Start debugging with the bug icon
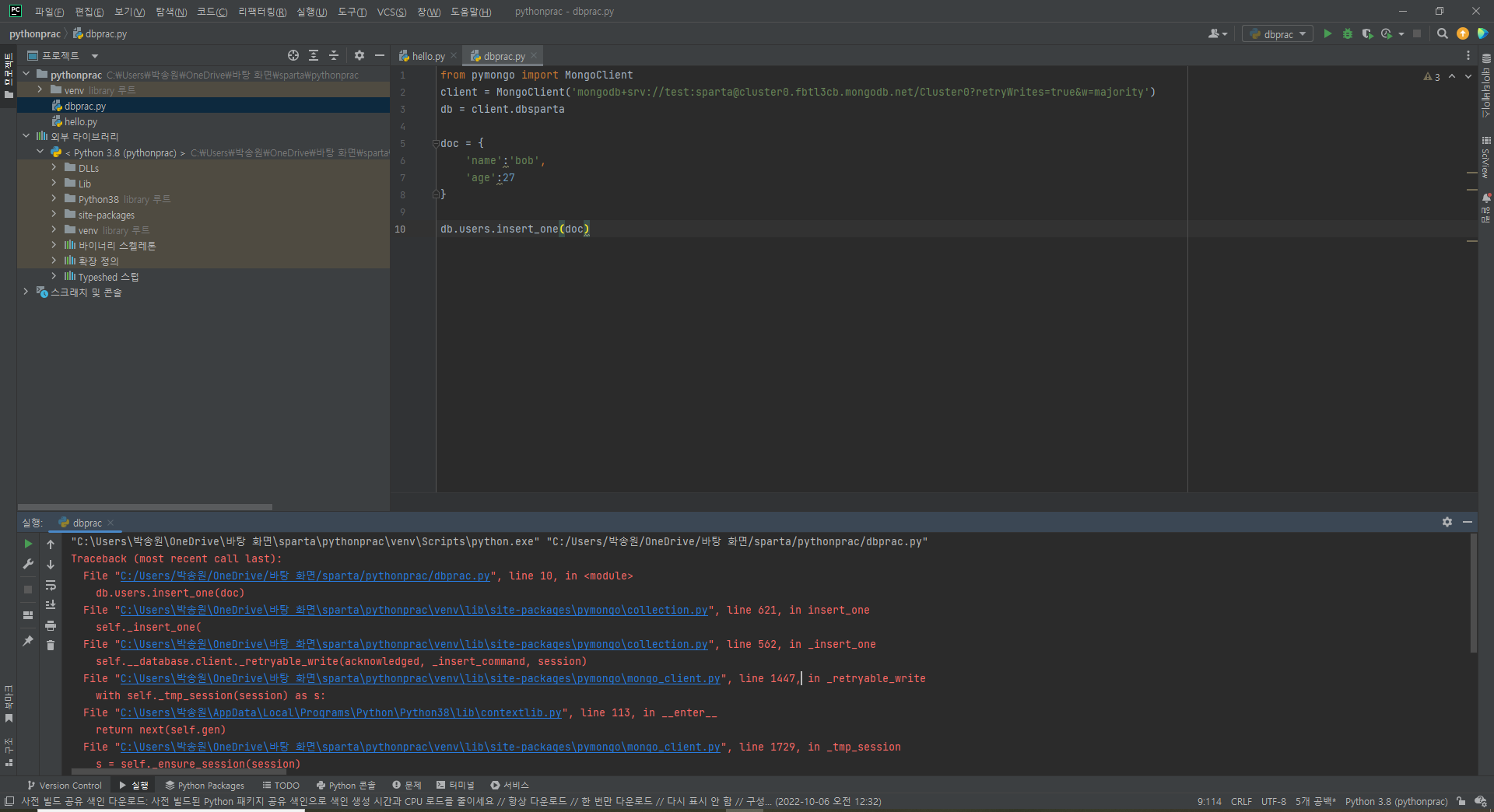 (x=1348, y=33)
